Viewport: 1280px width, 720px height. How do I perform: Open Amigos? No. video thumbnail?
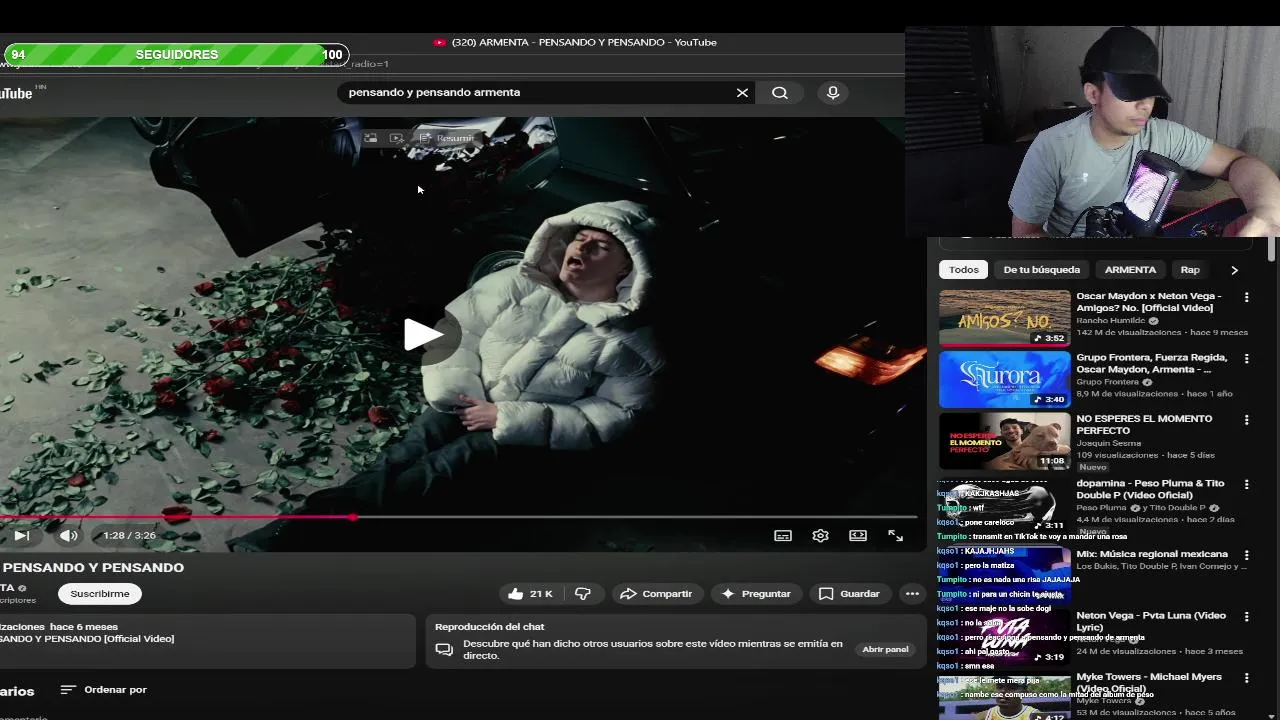click(1005, 318)
